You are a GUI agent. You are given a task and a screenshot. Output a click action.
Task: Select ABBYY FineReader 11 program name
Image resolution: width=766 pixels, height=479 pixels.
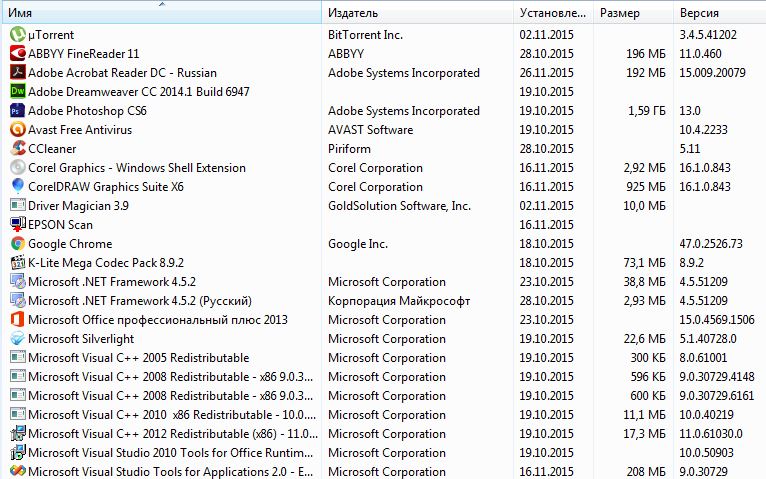coord(84,53)
